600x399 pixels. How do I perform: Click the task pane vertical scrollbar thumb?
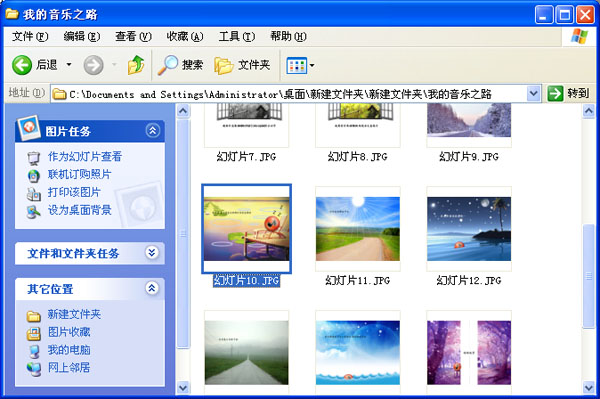coord(183,233)
